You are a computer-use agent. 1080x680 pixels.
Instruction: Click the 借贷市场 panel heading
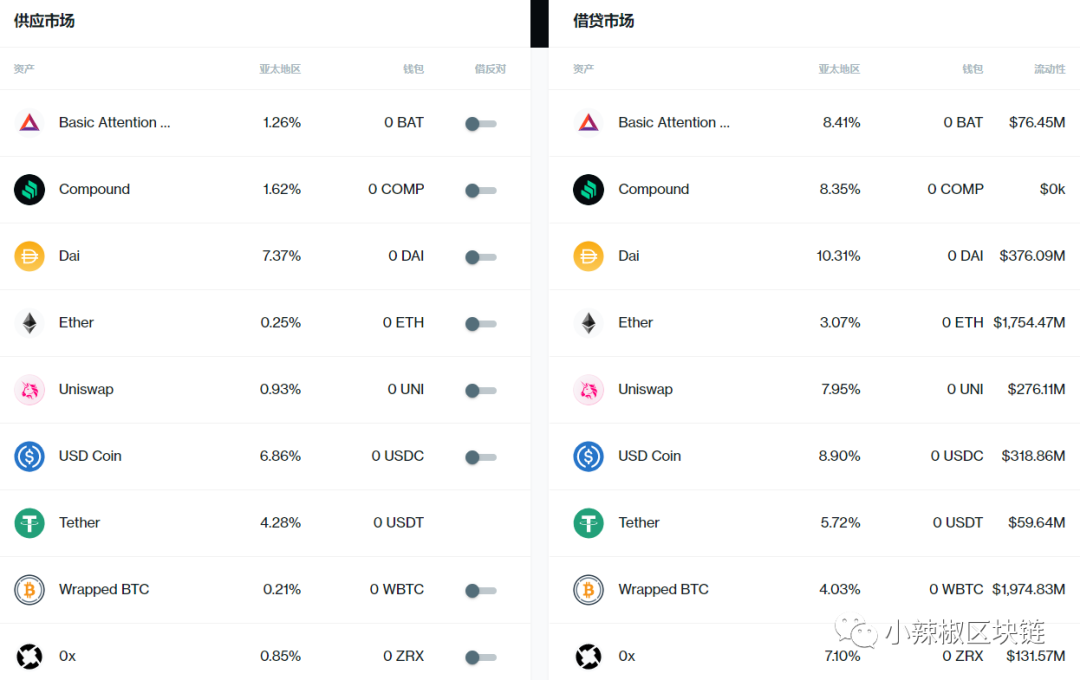coord(603,21)
